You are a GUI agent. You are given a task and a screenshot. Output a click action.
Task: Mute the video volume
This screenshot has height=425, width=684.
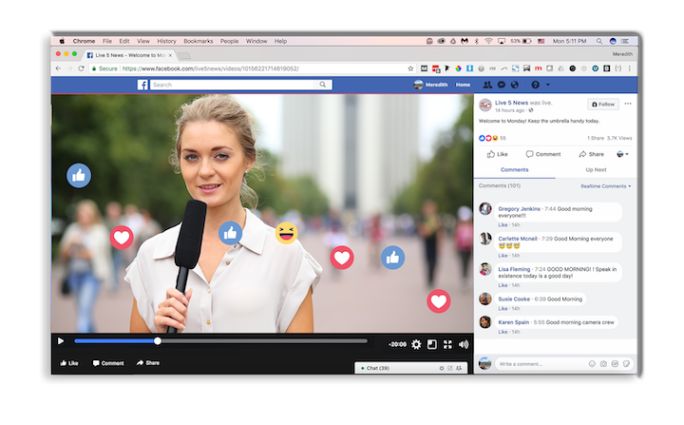tap(463, 344)
